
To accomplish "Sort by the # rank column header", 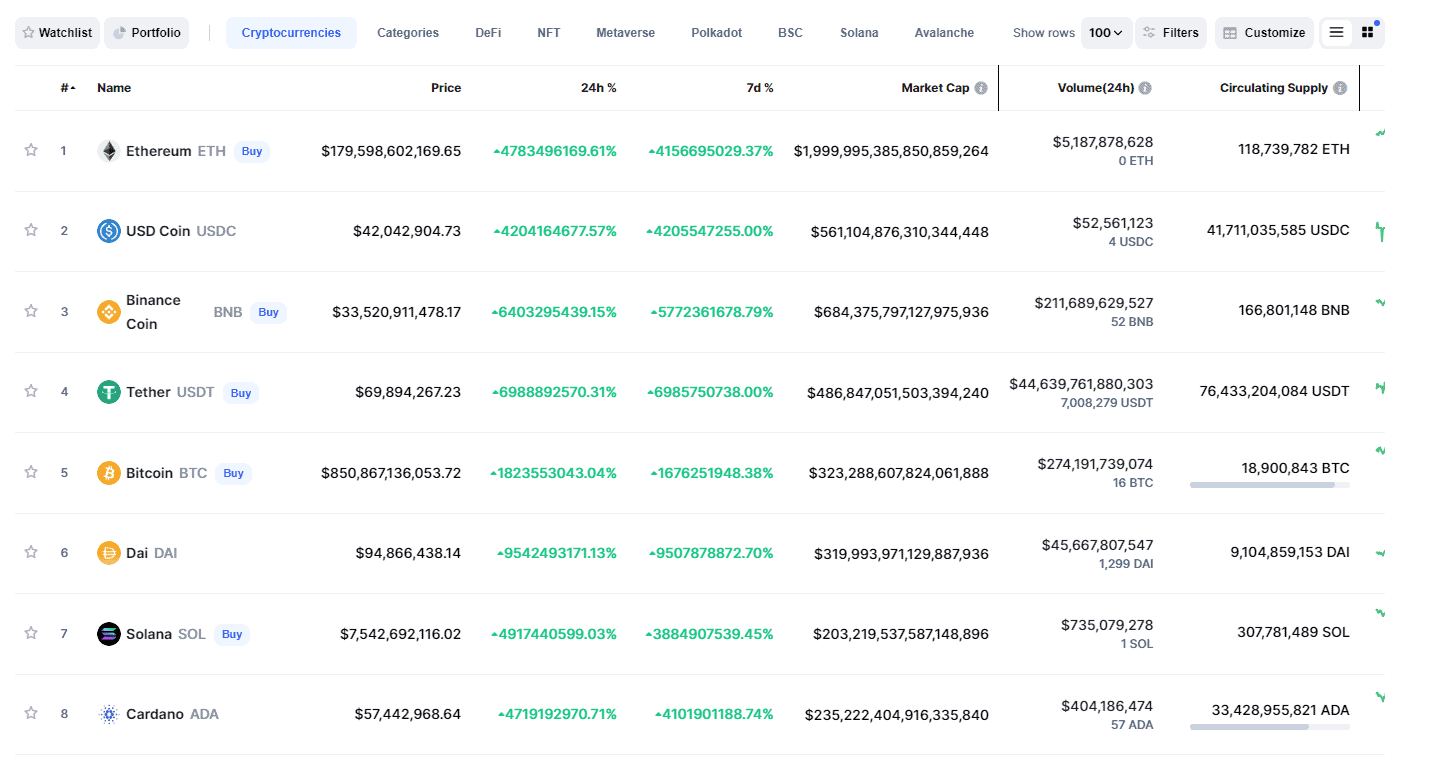I will 68,88.
